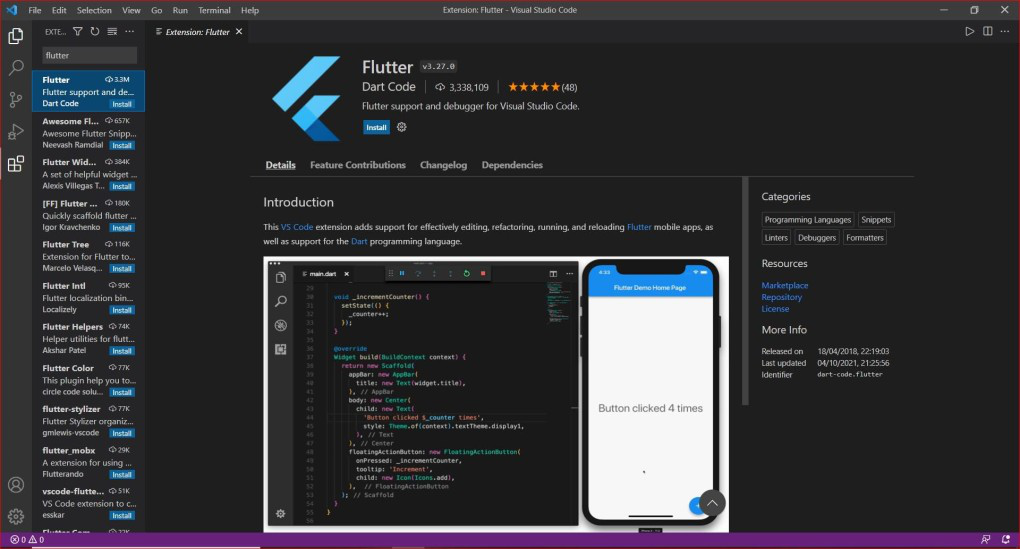Click the VS Code logo icon

point(12,10)
